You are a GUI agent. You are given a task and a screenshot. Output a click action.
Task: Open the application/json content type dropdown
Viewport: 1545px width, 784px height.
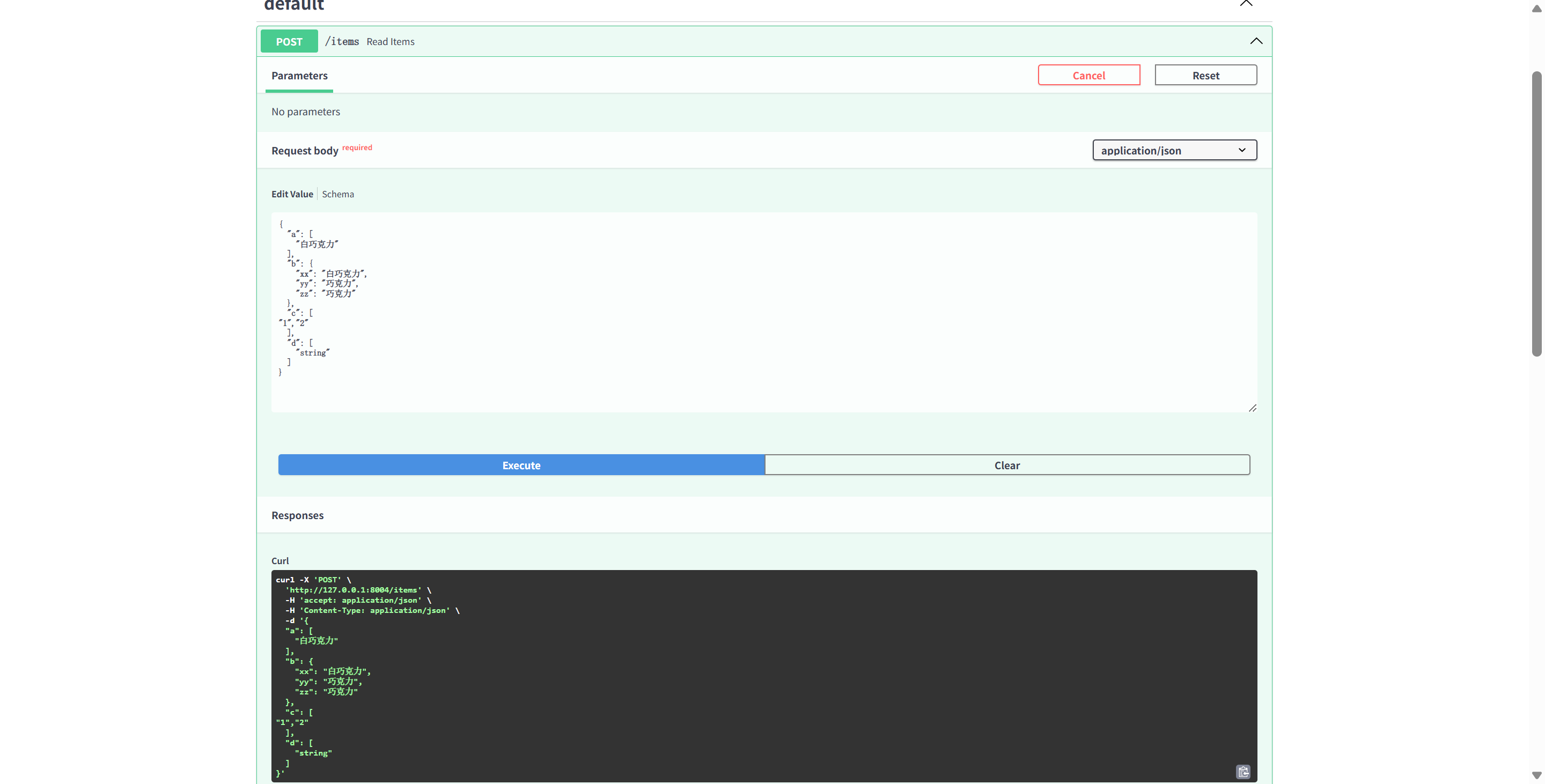(x=1174, y=150)
